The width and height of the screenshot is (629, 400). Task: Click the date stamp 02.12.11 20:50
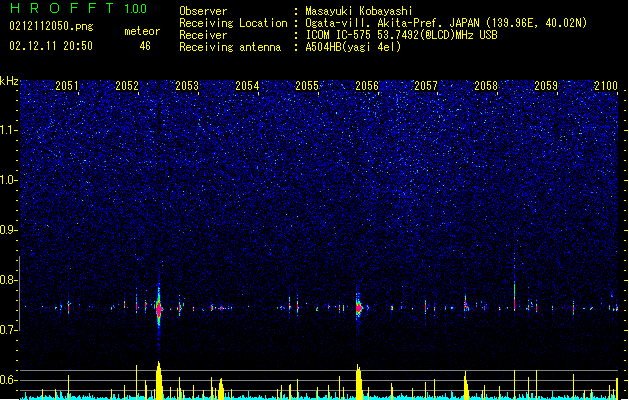51,46
